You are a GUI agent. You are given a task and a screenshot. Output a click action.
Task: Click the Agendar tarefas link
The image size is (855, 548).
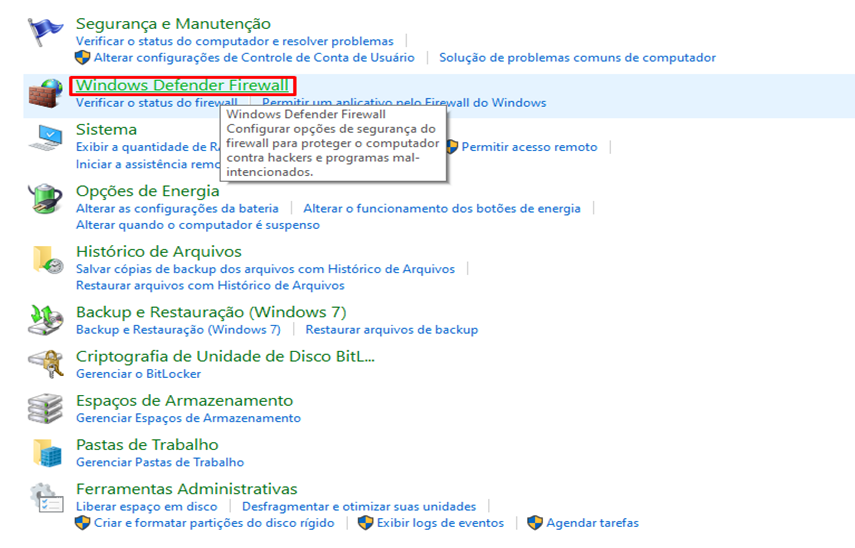click(x=592, y=523)
